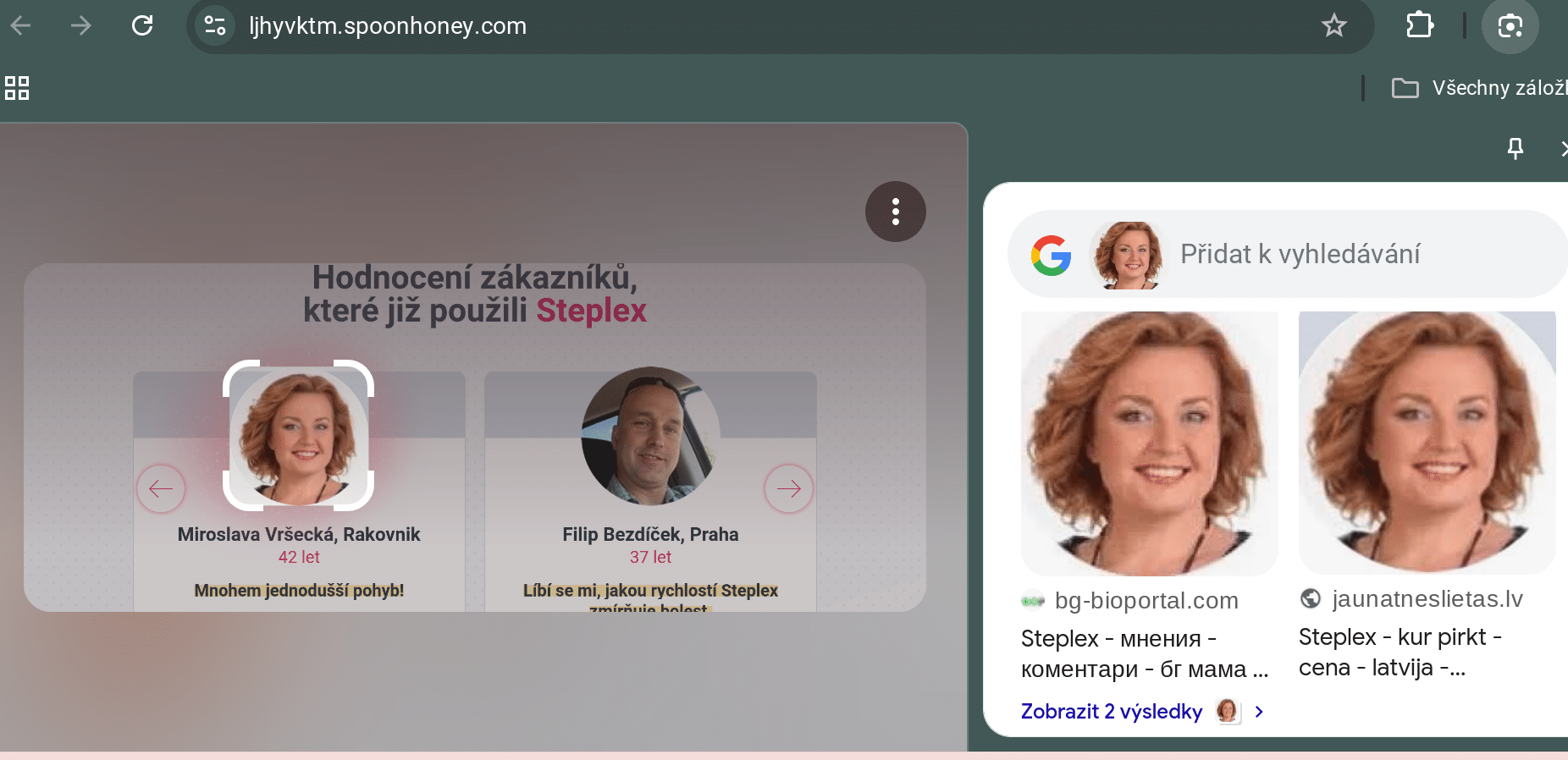Click the Google logo in search box
Screen dimensions: 1568x760
[1052, 255]
